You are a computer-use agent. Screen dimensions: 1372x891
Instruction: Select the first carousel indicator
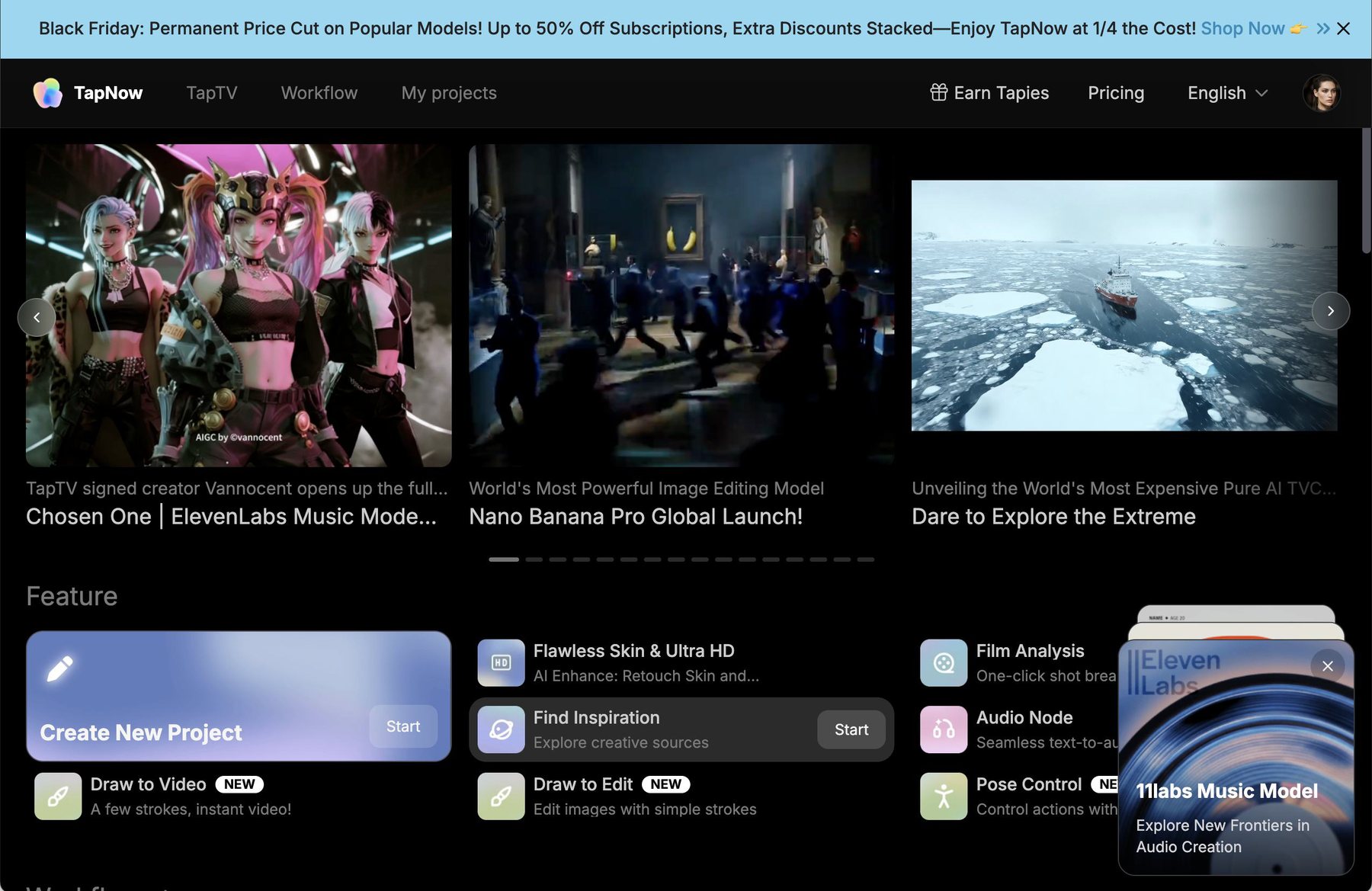tap(504, 559)
